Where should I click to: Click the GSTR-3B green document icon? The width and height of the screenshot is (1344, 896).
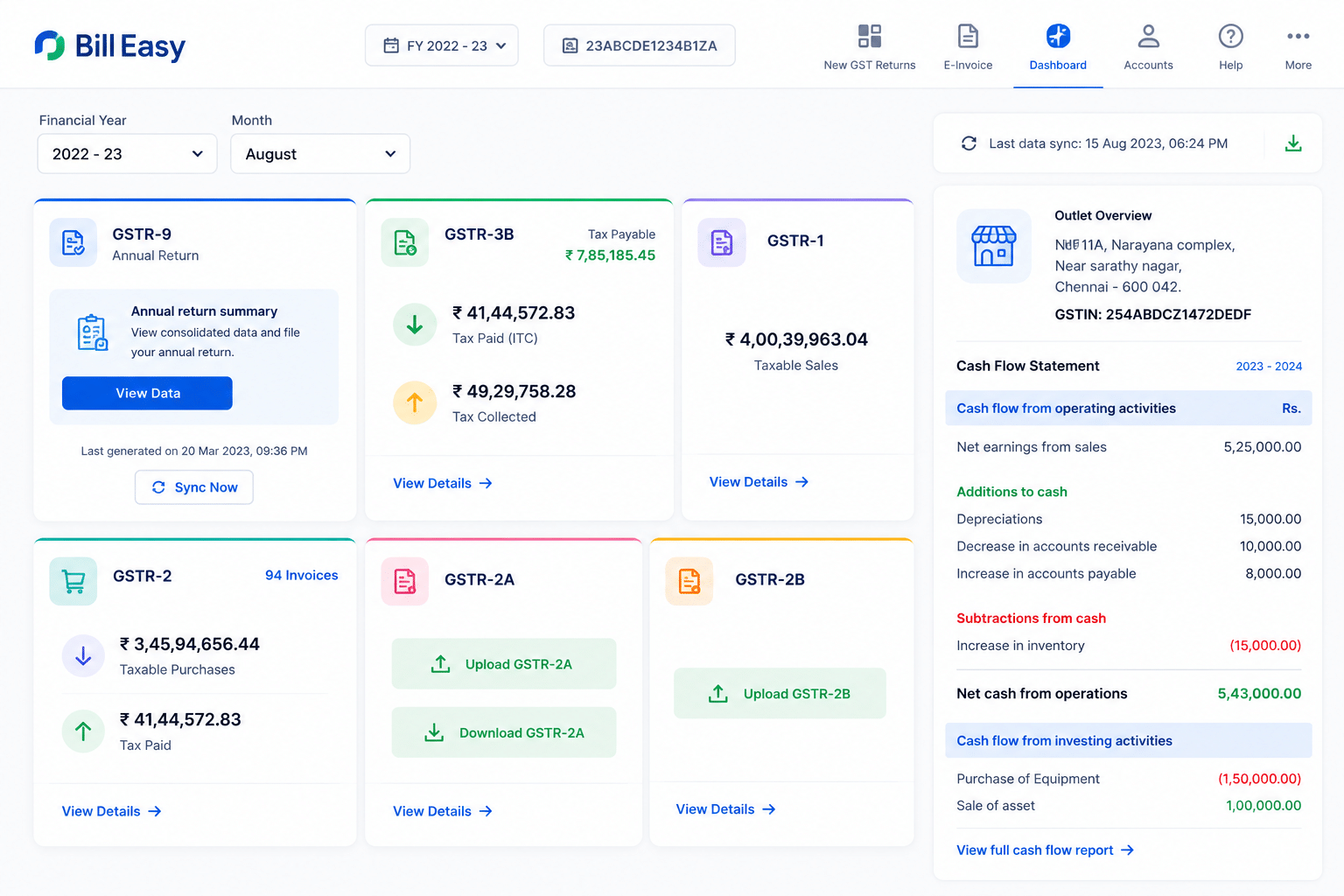pyautogui.click(x=405, y=242)
